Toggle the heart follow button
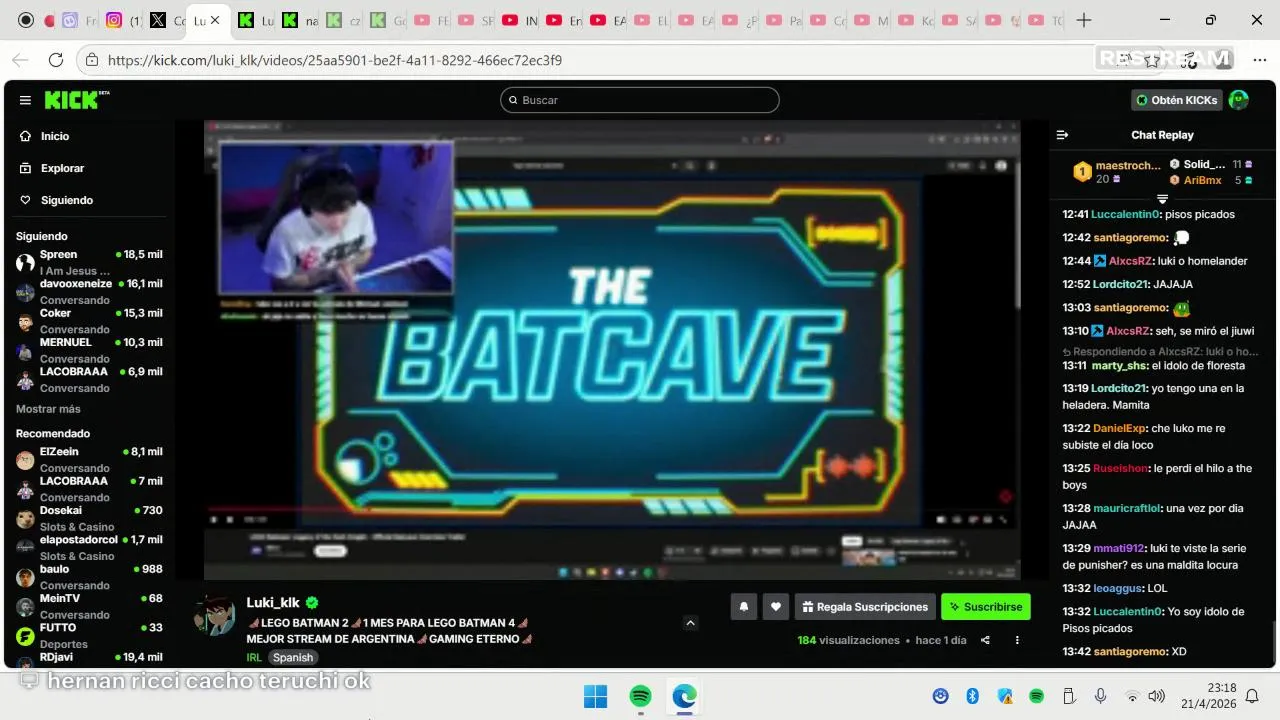The width and height of the screenshot is (1280, 720). [776, 606]
